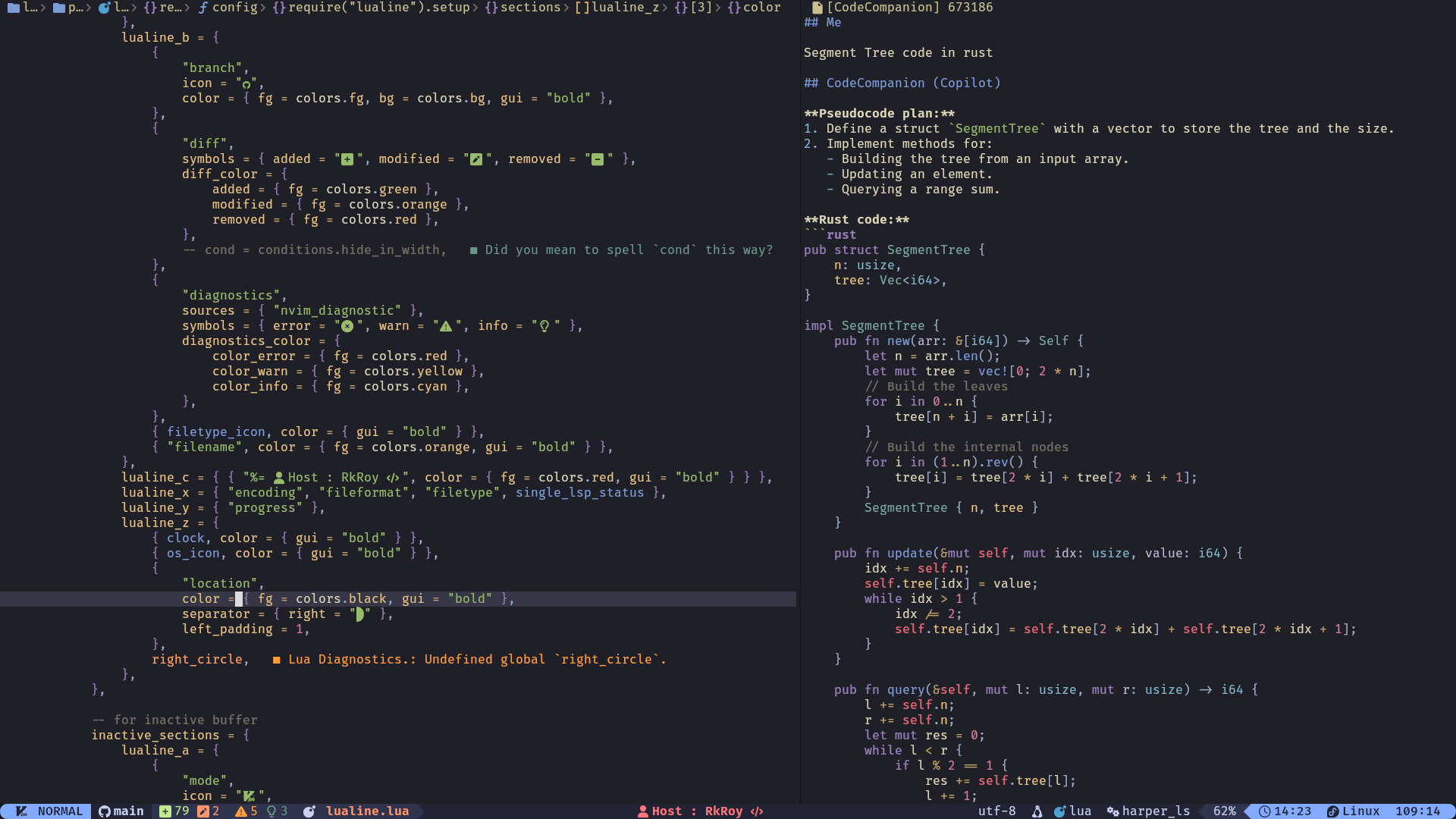Click the ## Me heading in chat buffer

click(823, 23)
